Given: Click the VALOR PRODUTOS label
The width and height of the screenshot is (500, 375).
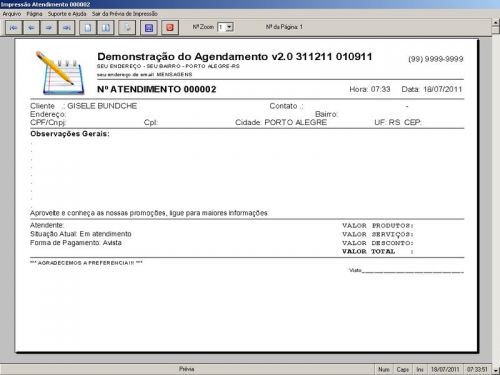Looking at the screenshot, I should pyautogui.click(x=378, y=226).
